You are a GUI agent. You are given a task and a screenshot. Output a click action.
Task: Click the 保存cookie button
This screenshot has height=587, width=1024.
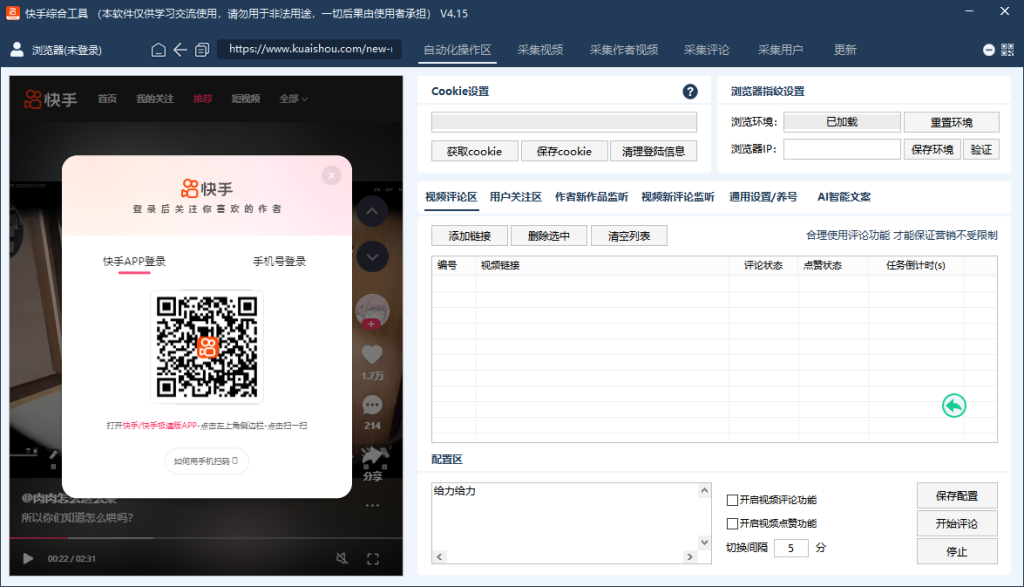(x=564, y=151)
